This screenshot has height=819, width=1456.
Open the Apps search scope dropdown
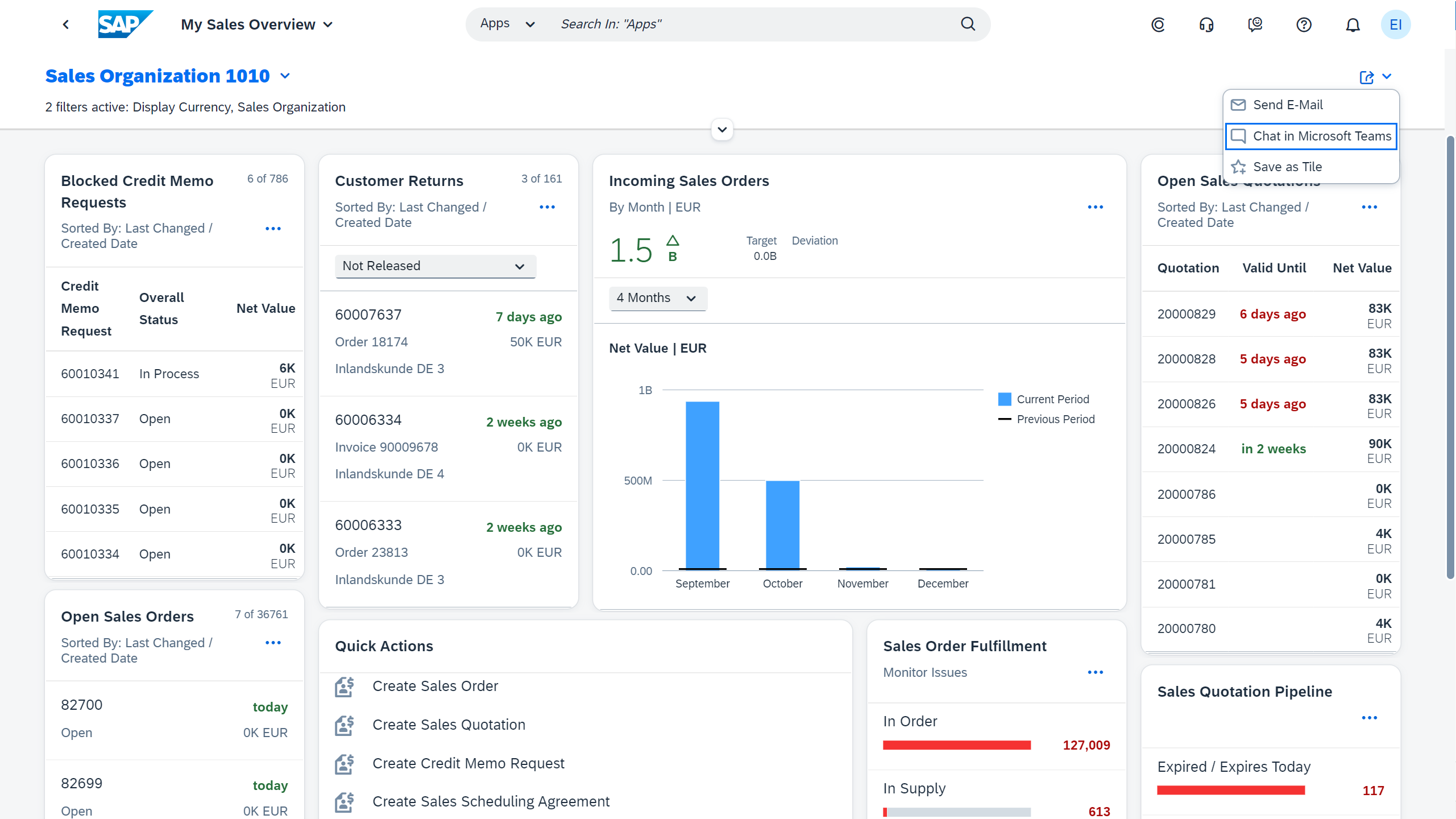[x=507, y=24]
